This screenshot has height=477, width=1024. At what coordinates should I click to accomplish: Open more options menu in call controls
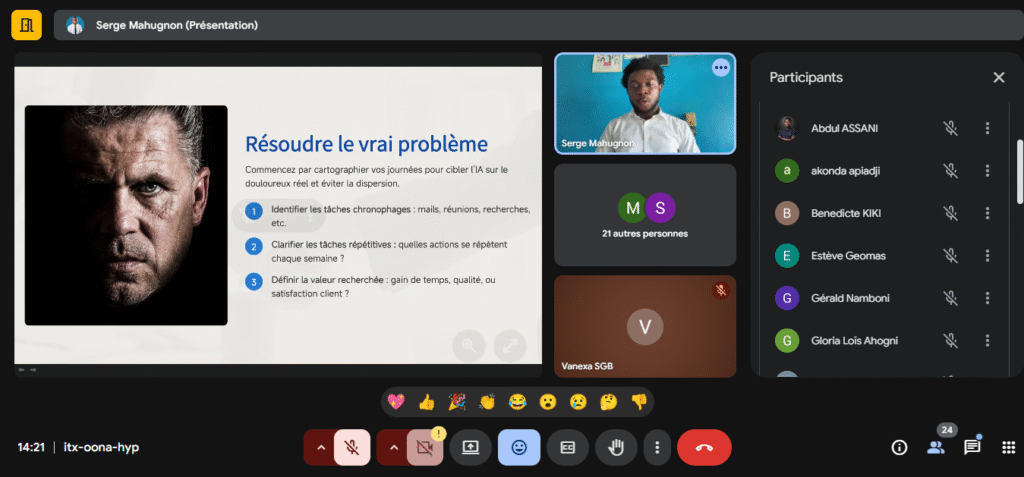tap(656, 447)
